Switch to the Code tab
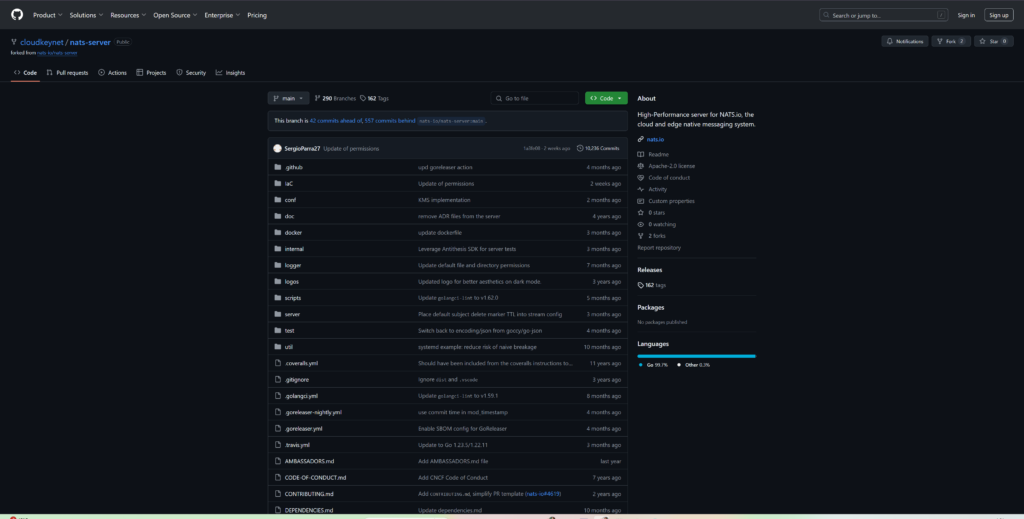 (25, 72)
